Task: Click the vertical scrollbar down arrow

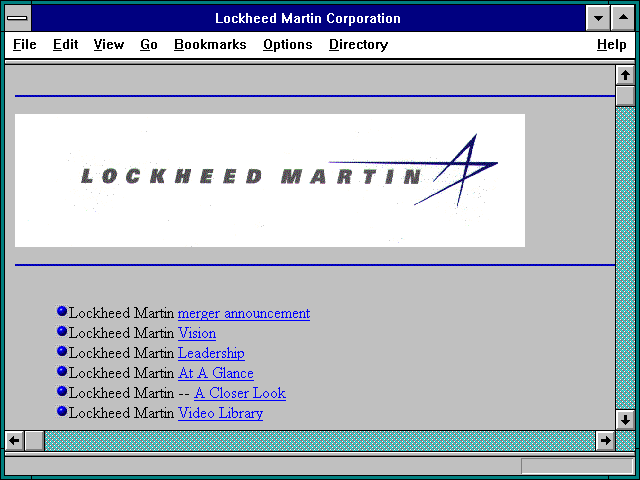Action: 625,420
